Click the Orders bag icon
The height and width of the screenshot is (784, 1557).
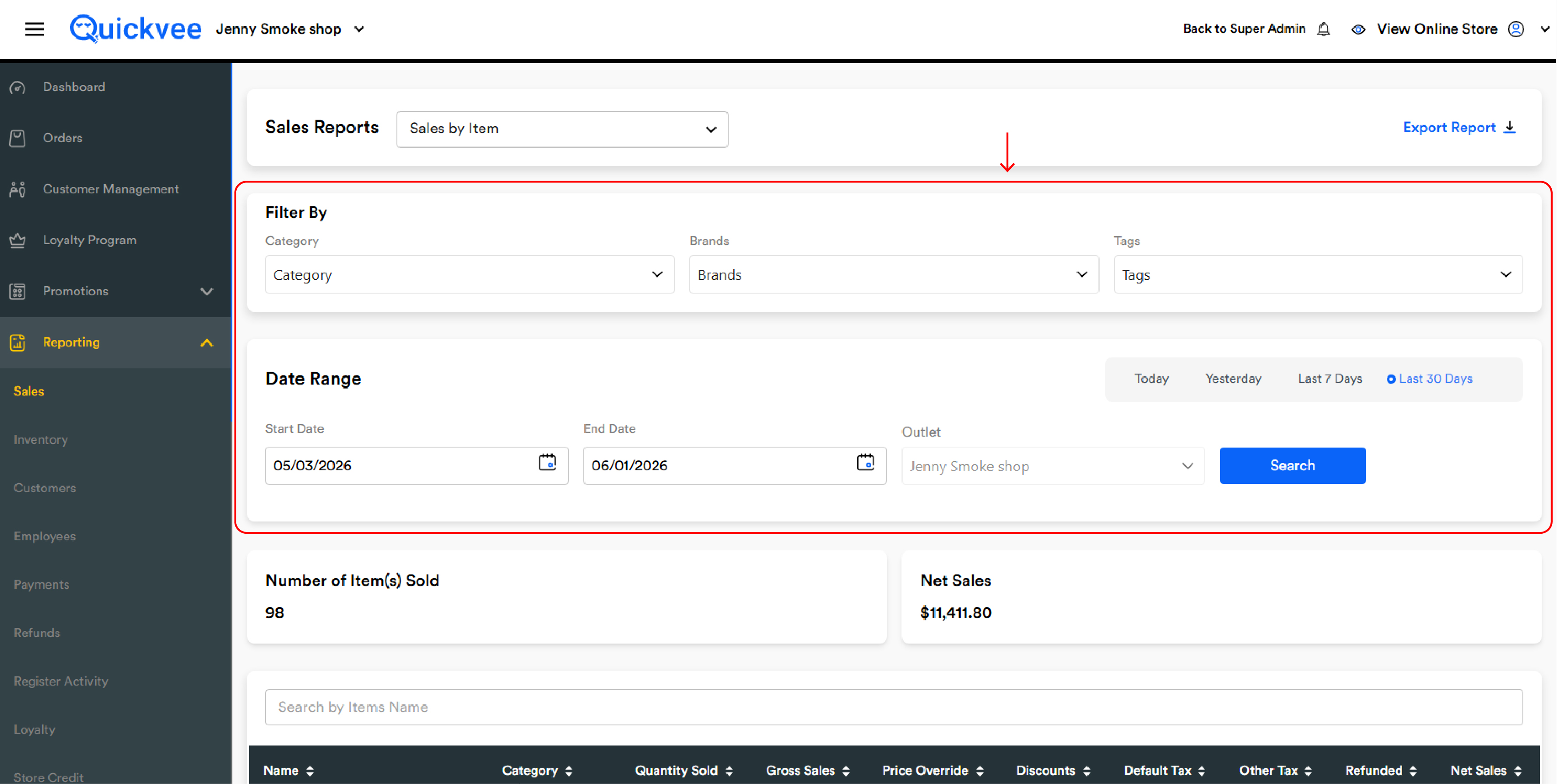coord(18,138)
